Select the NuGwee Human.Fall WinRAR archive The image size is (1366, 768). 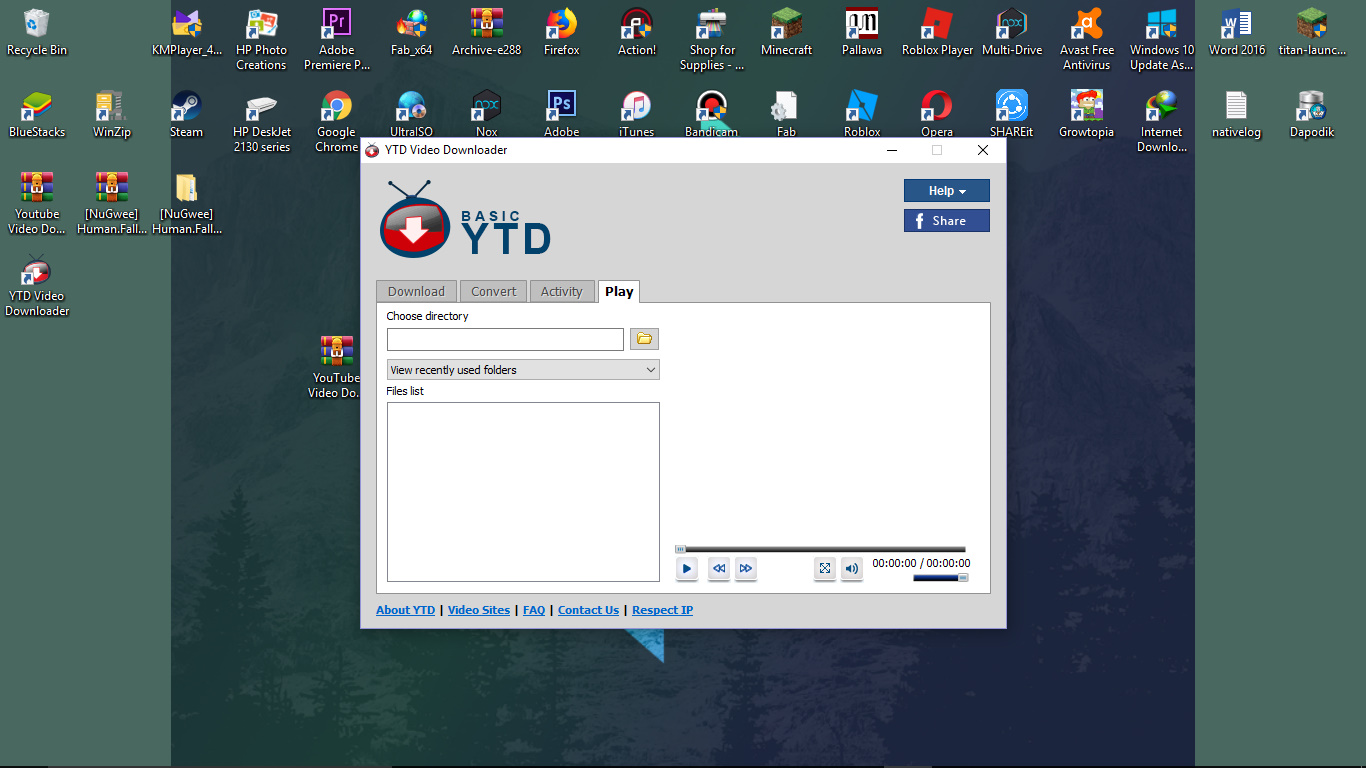click(x=112, y=204)
